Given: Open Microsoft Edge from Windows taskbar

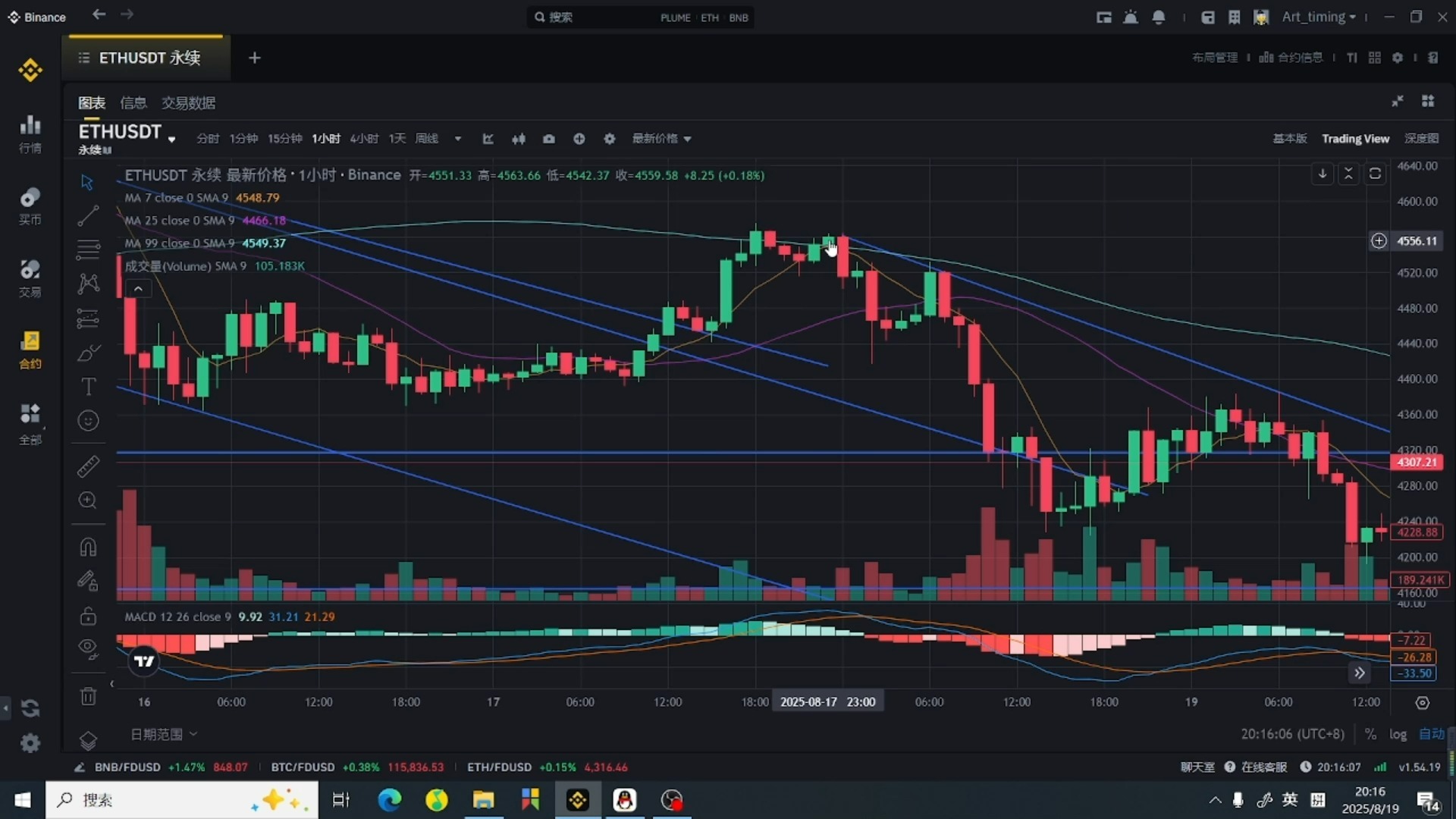Looking at the screenshot, I should 390,800.
